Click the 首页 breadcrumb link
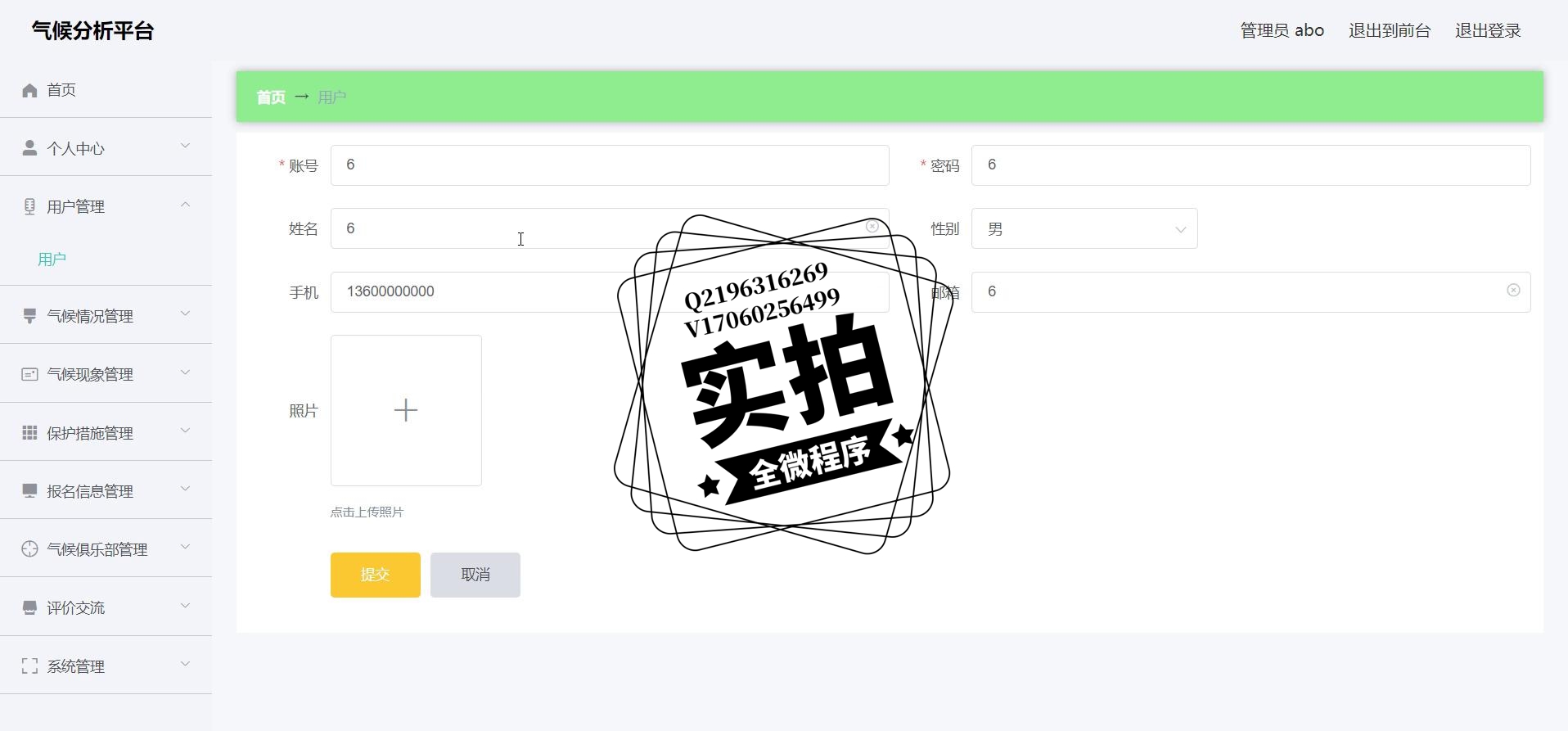Screen dimensions: 1568x731 coord(271,97)
